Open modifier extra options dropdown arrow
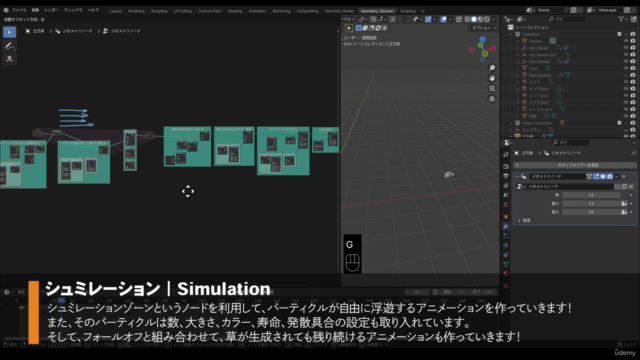 click(x=617, y=176)
